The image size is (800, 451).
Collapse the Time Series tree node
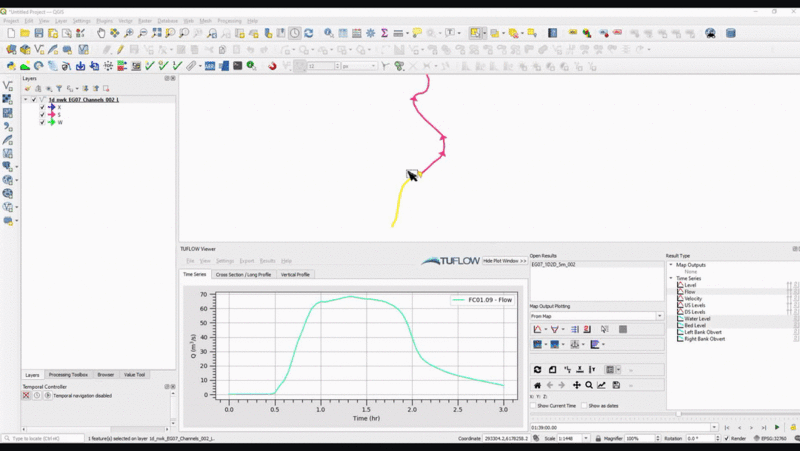pyautogui.click(x=672, y=278)
